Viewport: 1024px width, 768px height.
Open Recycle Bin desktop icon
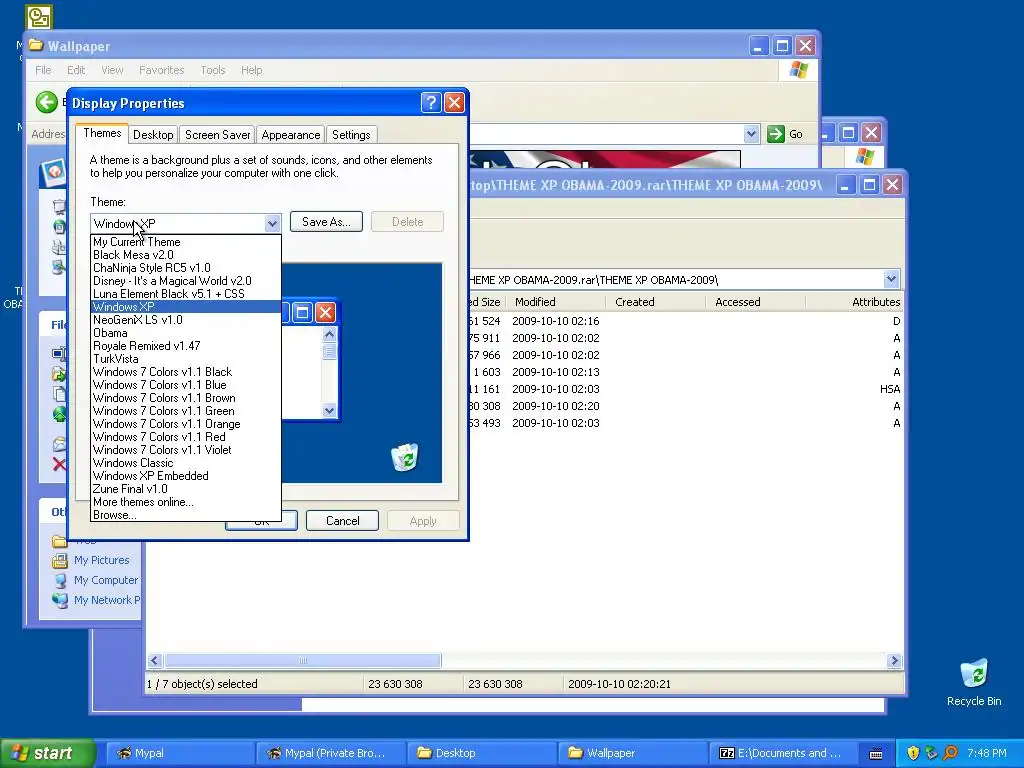pos(974,682)
